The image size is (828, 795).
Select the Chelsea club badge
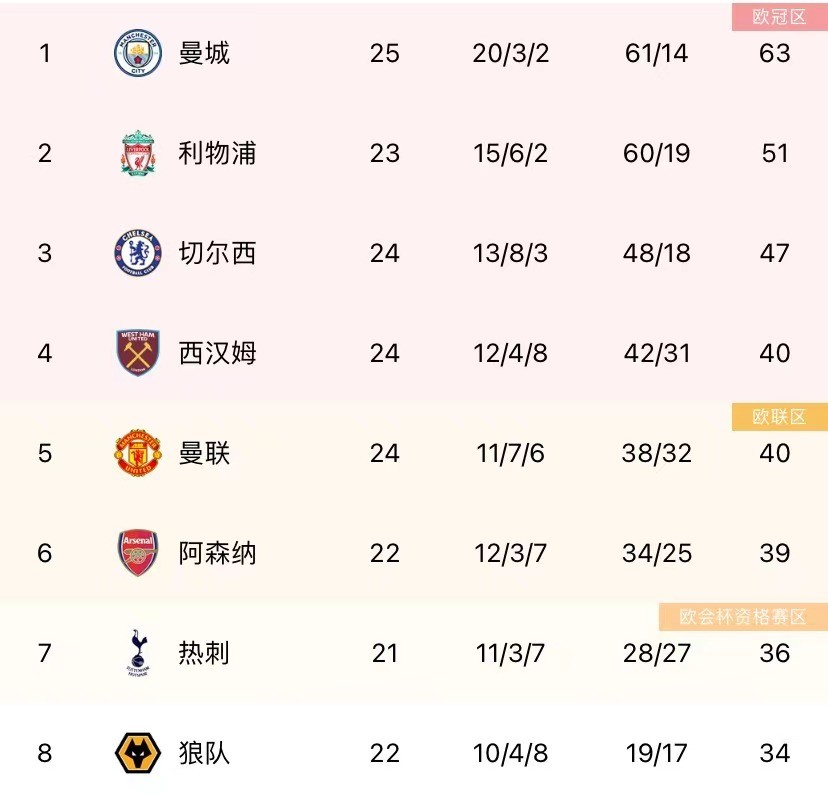[137, 253]
